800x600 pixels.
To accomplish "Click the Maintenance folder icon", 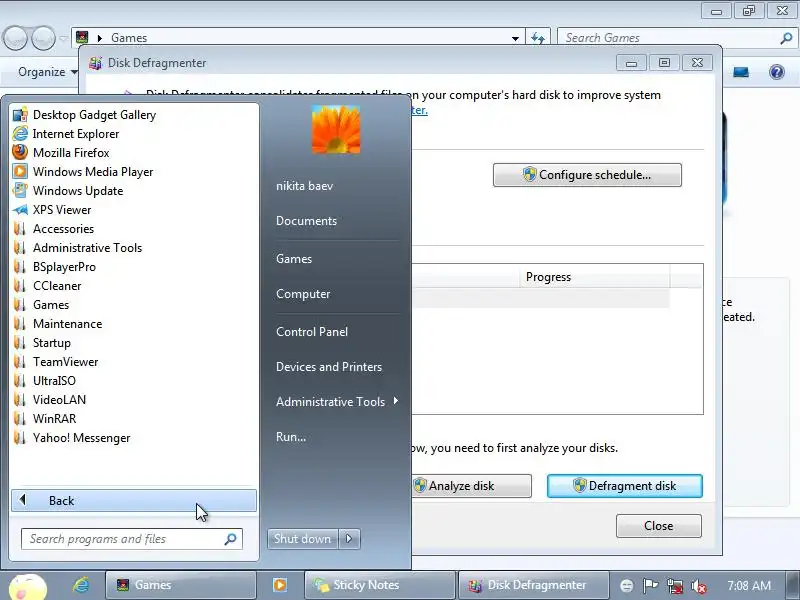I will (x=20, y=324).
